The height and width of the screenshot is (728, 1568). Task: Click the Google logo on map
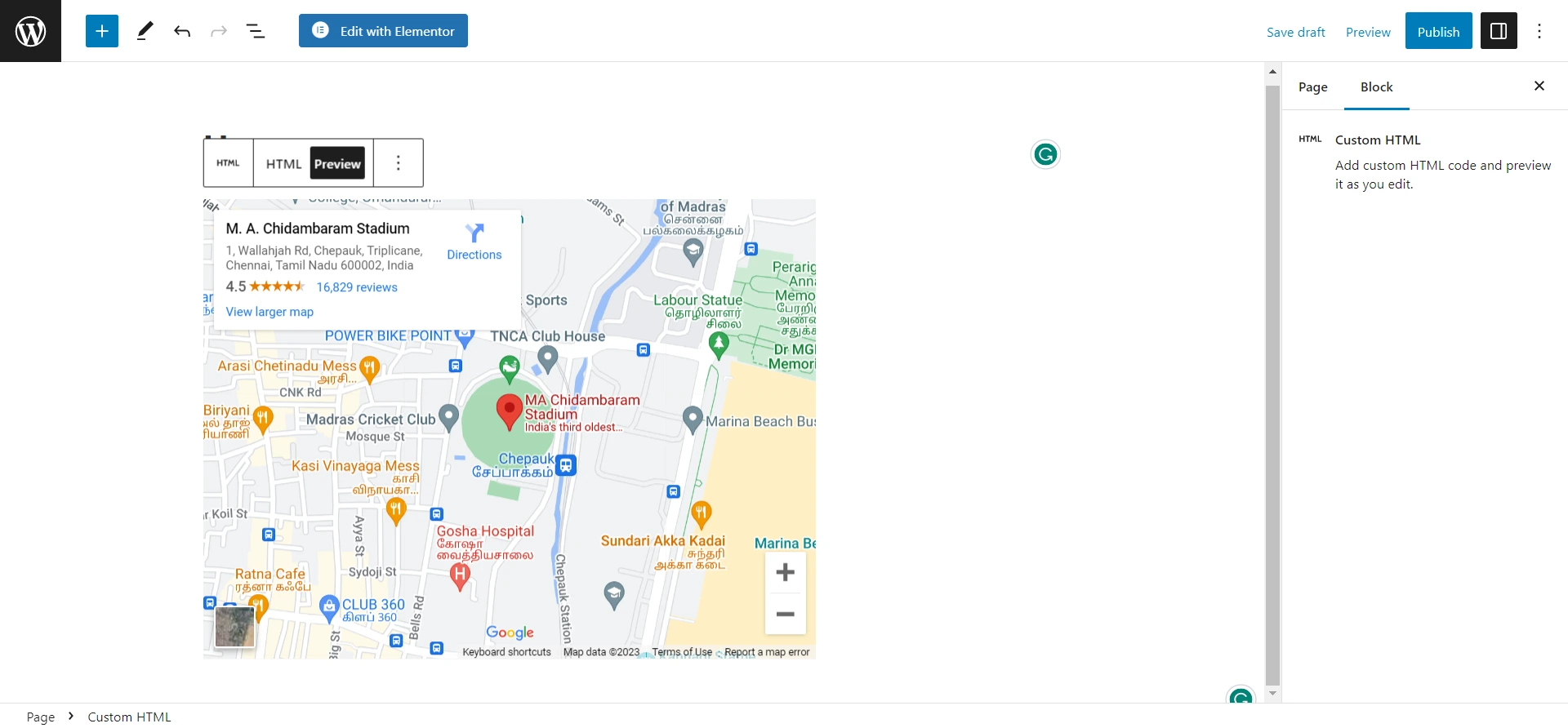[510, 633]
